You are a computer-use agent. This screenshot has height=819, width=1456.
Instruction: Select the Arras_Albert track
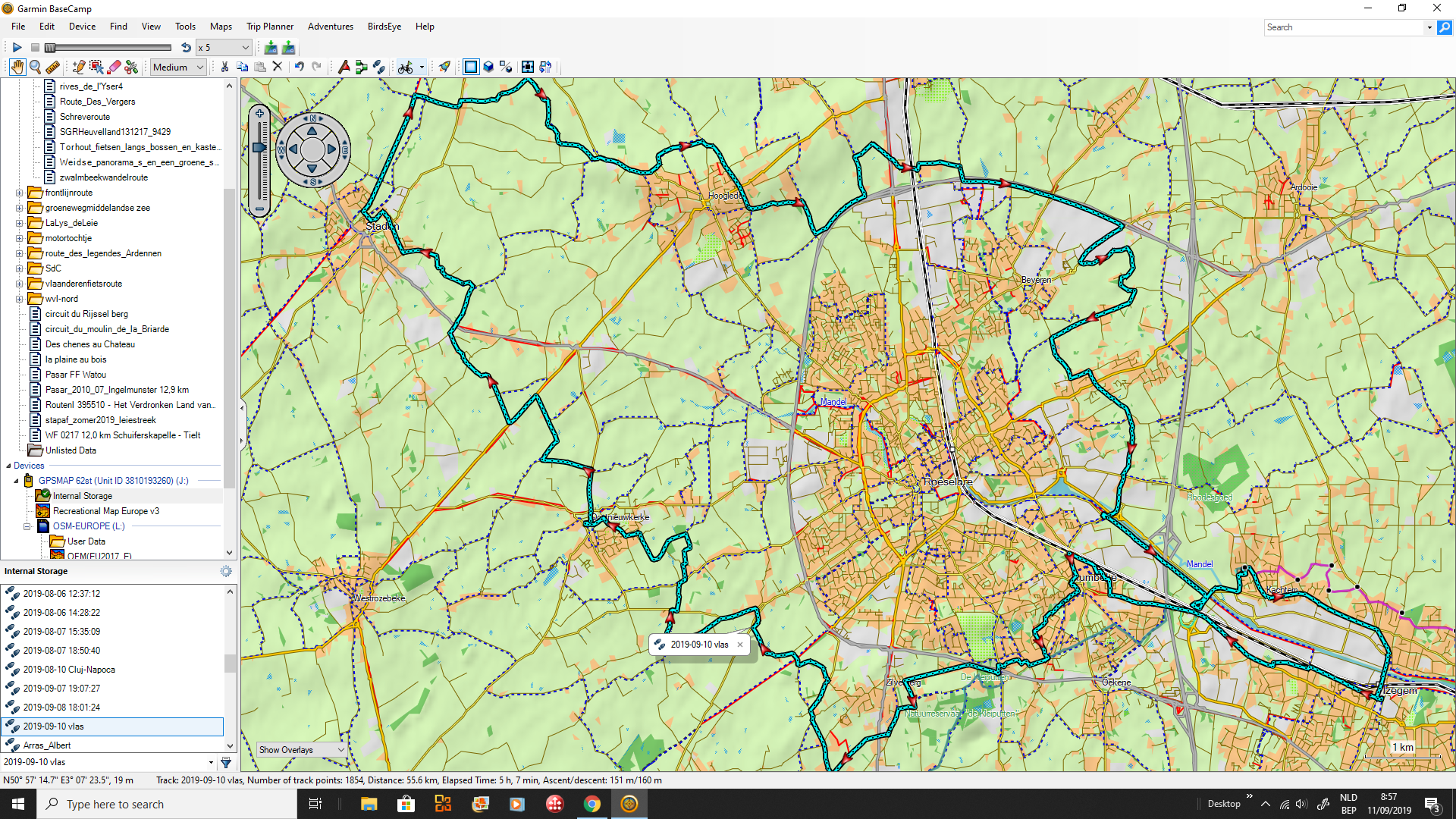point(114,745)
